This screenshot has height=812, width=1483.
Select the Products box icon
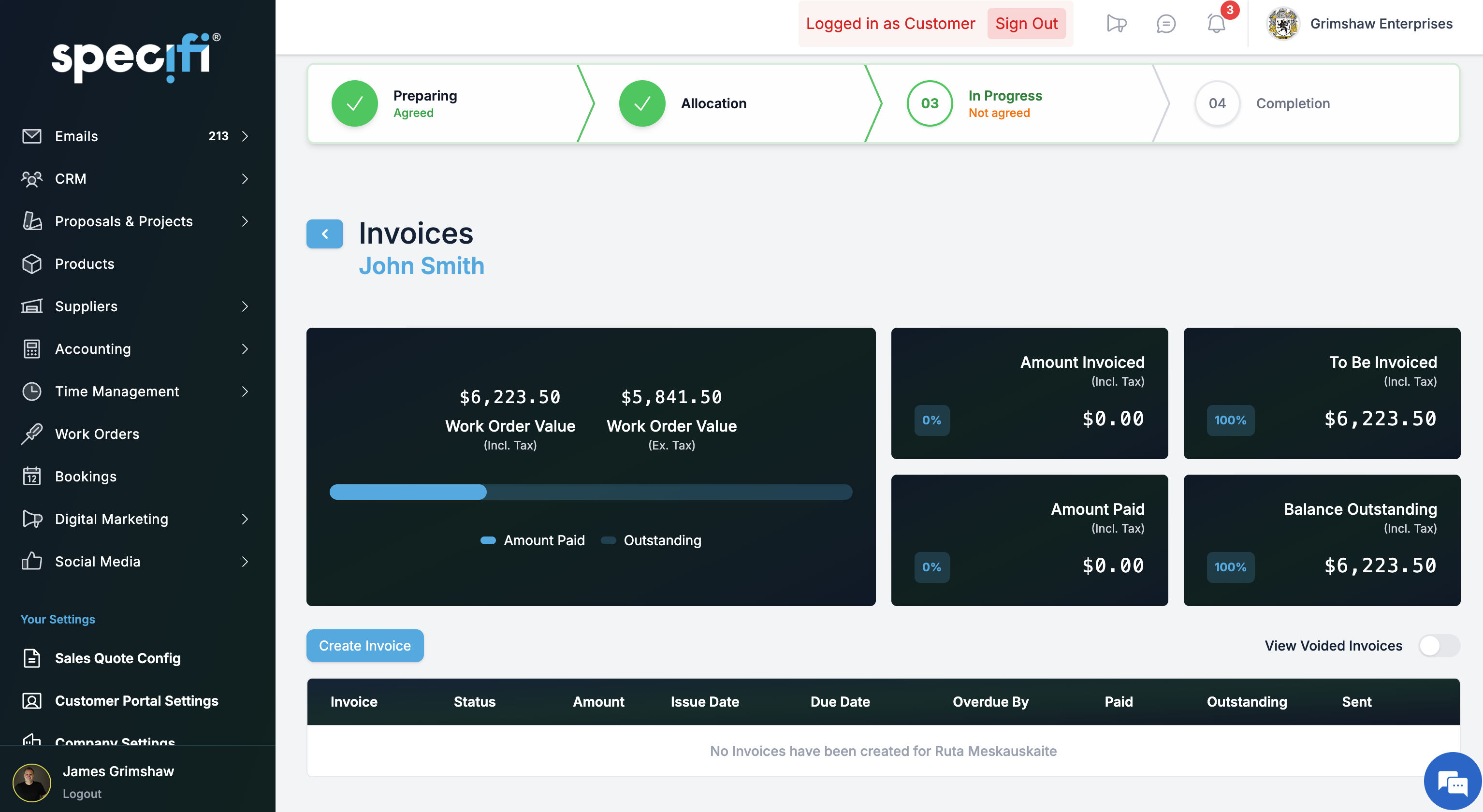coord(32,263)
